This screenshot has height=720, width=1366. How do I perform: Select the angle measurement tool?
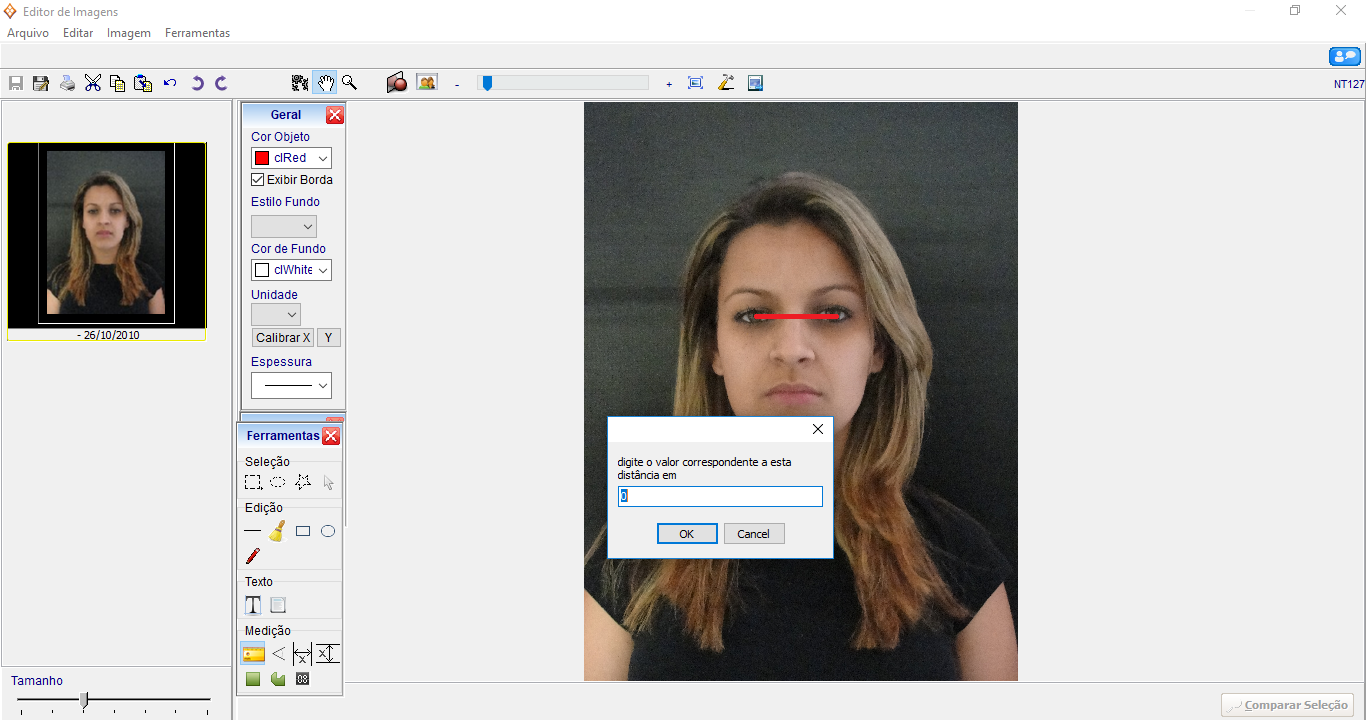(278, 654)
